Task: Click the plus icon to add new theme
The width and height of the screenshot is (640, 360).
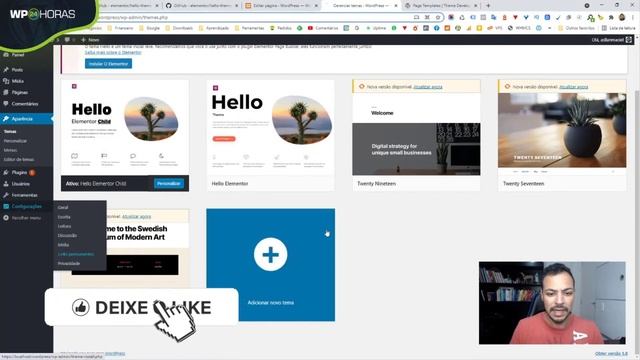Action: pyautogui.click(x=271, y=255)
